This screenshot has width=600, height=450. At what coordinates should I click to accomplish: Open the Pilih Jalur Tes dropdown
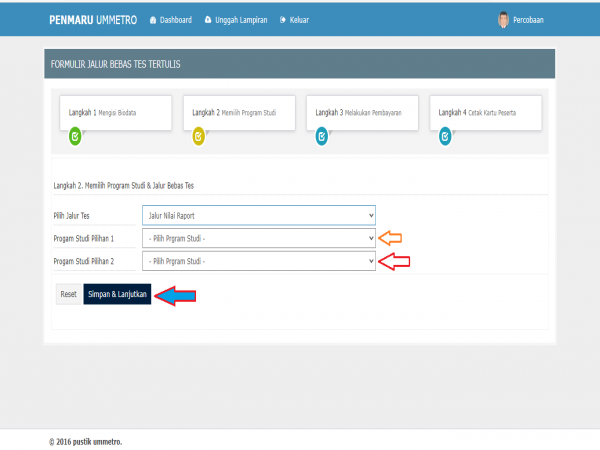click(259, 215)
